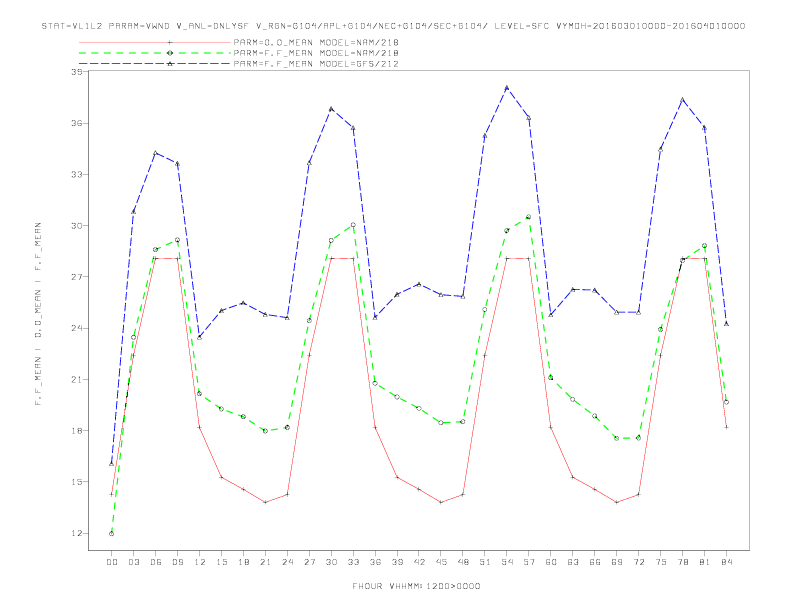
Task: Click y-axis tick value 15
Action: (76, 482)
